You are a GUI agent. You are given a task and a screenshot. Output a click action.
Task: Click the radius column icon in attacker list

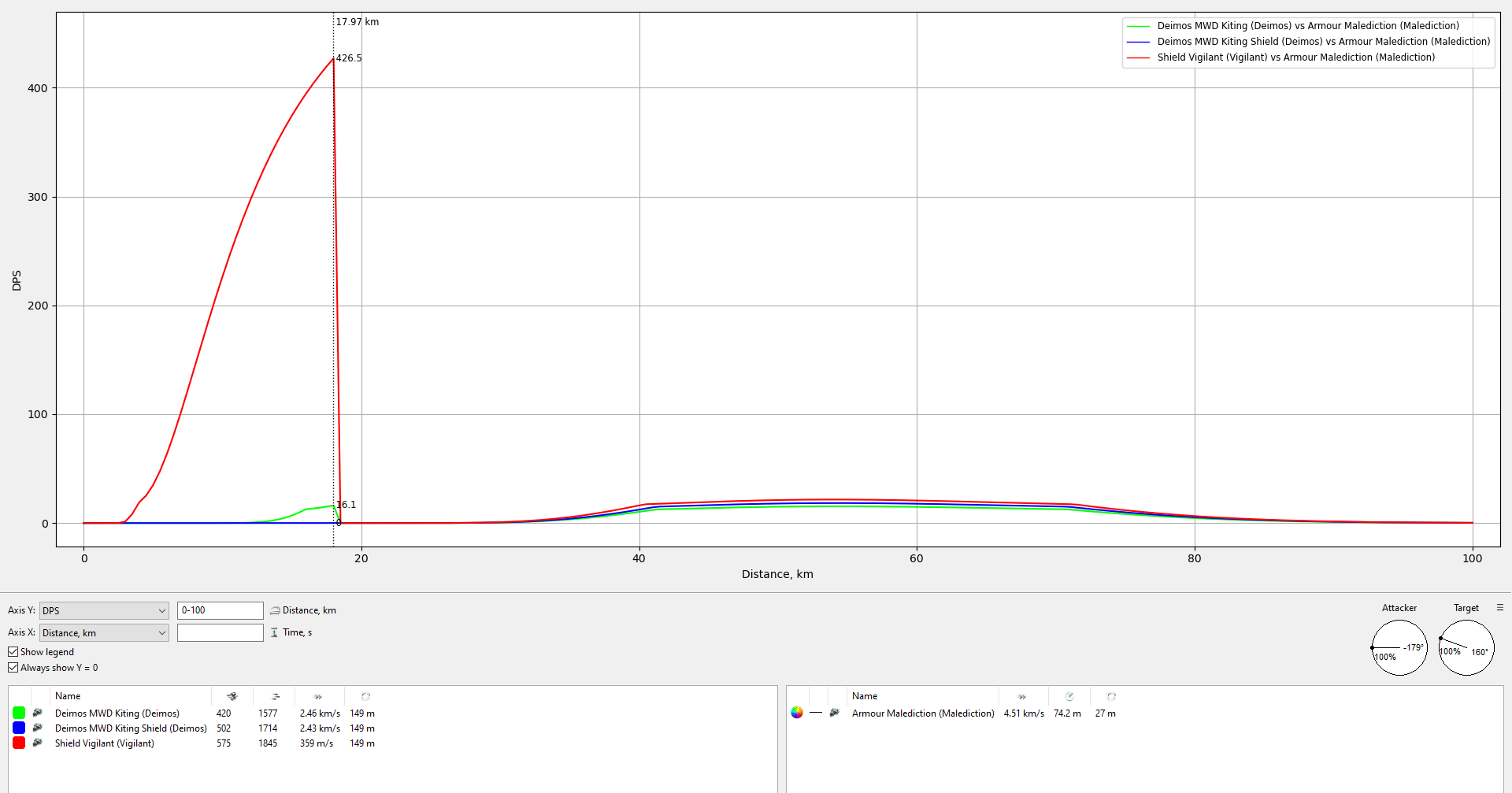[x=365, y=696]
